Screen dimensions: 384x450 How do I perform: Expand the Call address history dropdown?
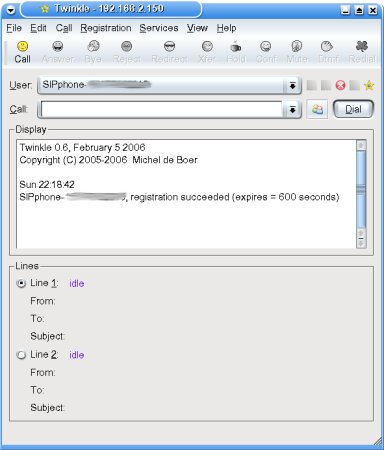click(x=292, y=109)
